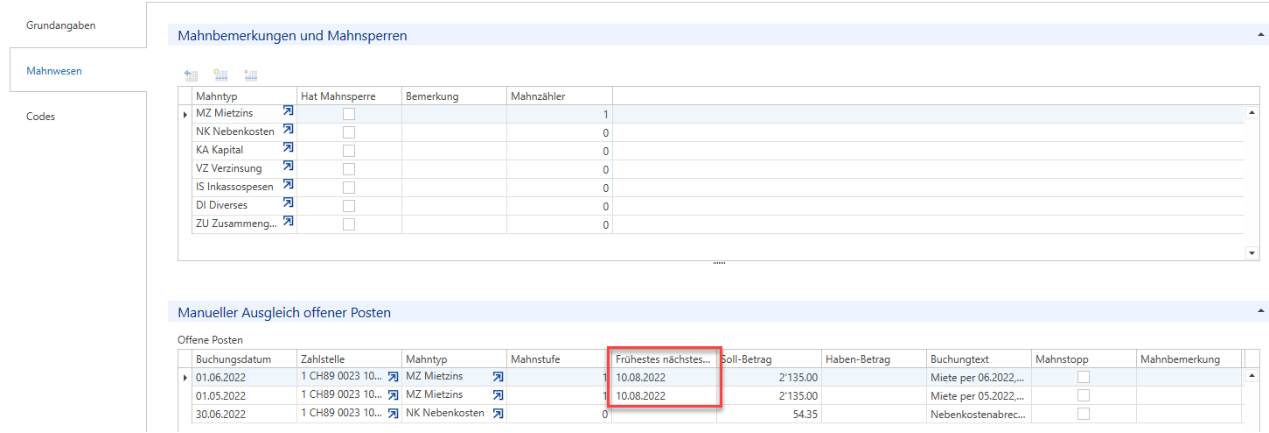
Task: Click Buchungstext 'Miete per 06.2022,...'
Action: tap(979, 377)
